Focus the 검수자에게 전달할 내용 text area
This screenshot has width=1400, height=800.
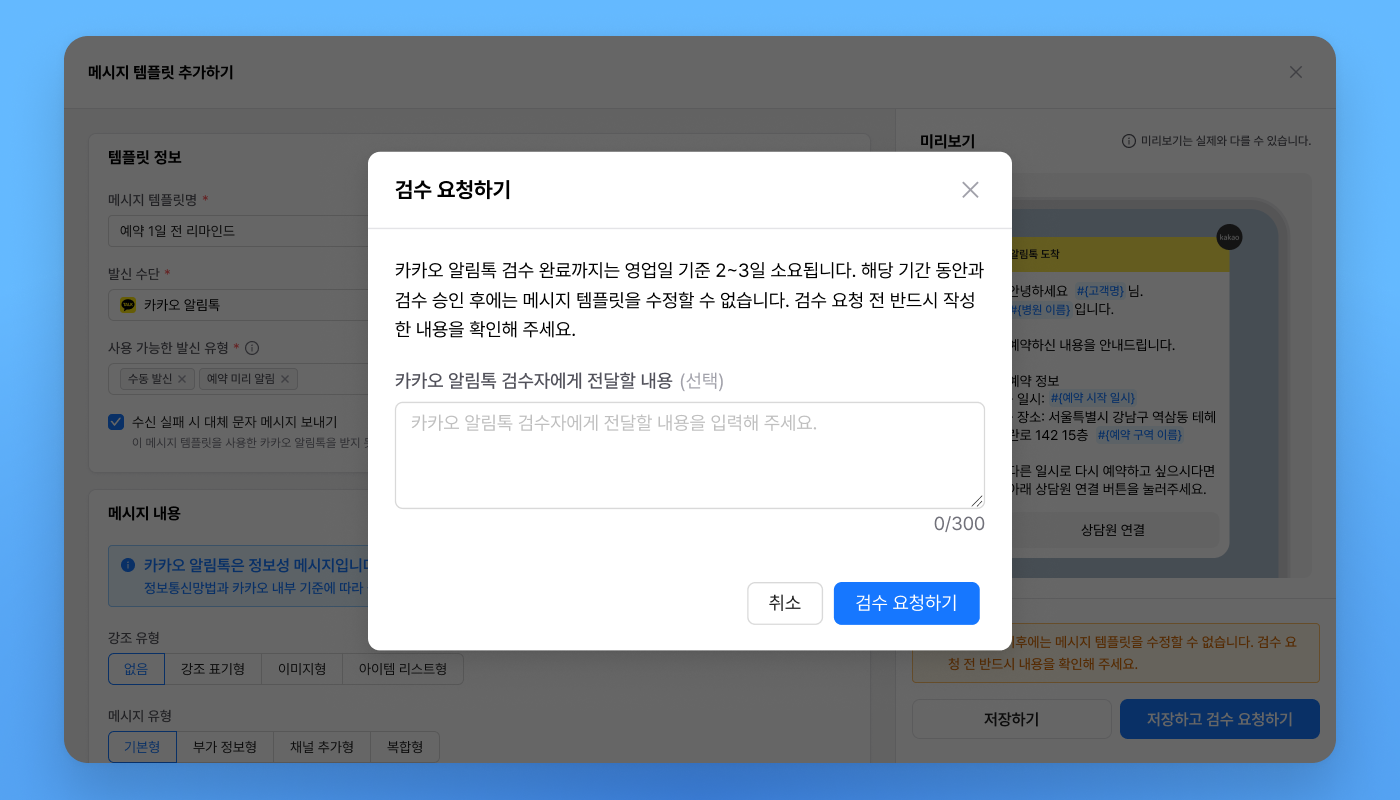[x=690, y=455]
